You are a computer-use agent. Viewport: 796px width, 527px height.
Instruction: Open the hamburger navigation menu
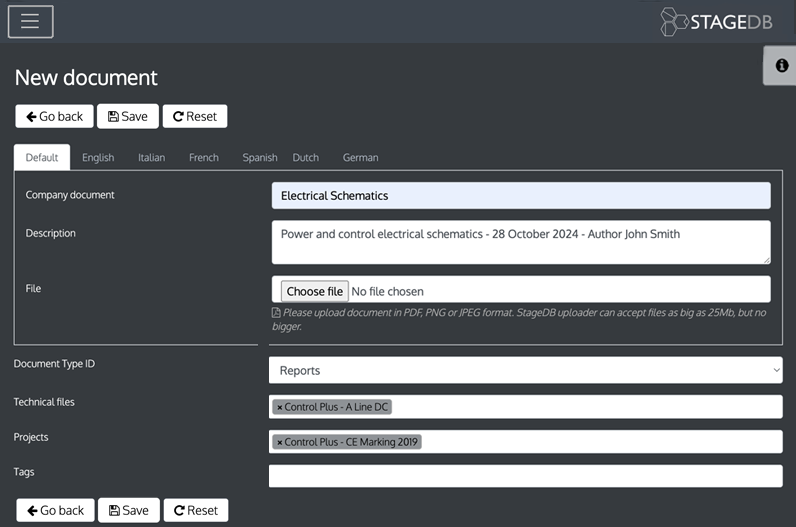(30, 21)
